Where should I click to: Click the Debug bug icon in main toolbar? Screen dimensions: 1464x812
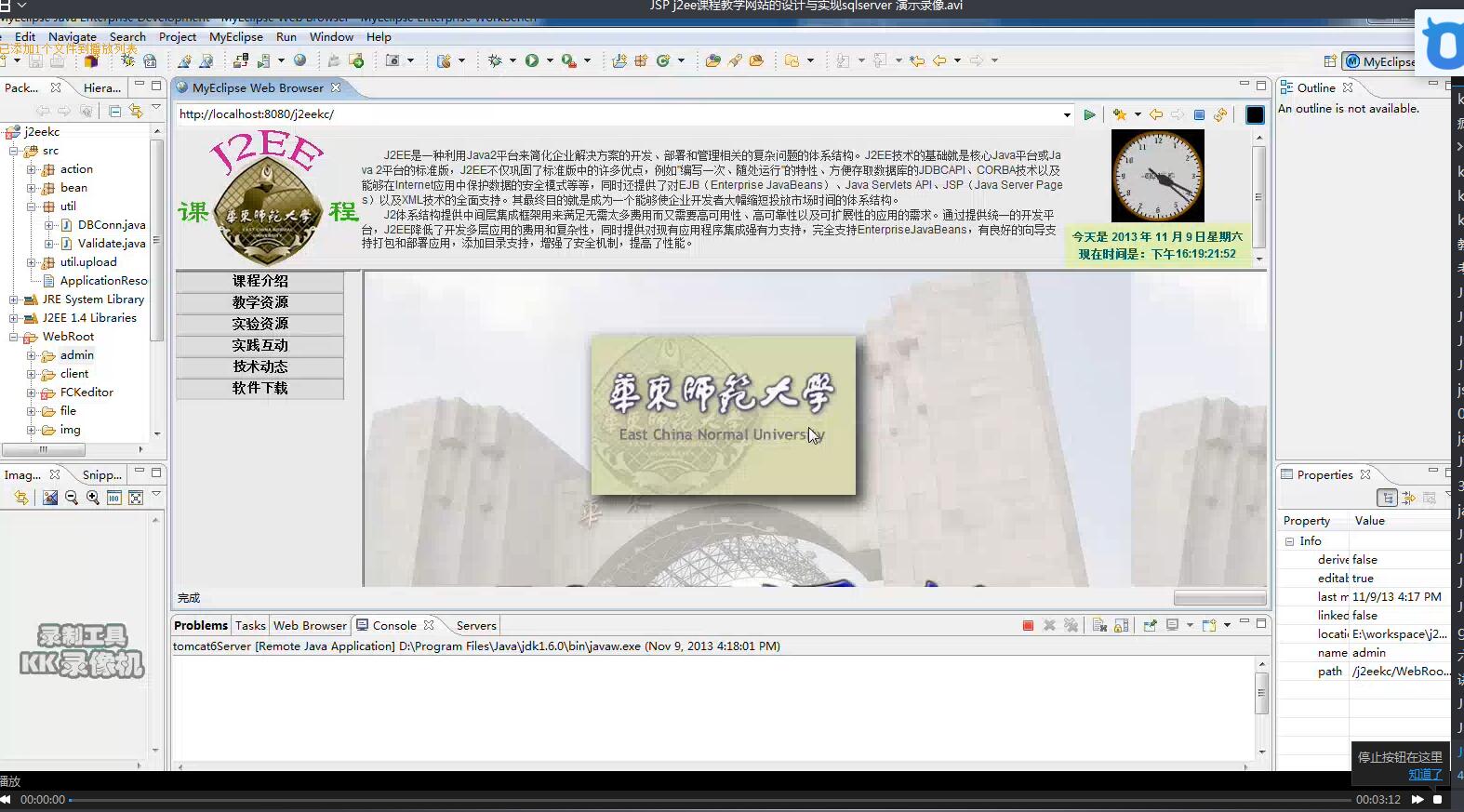(495, 60)
